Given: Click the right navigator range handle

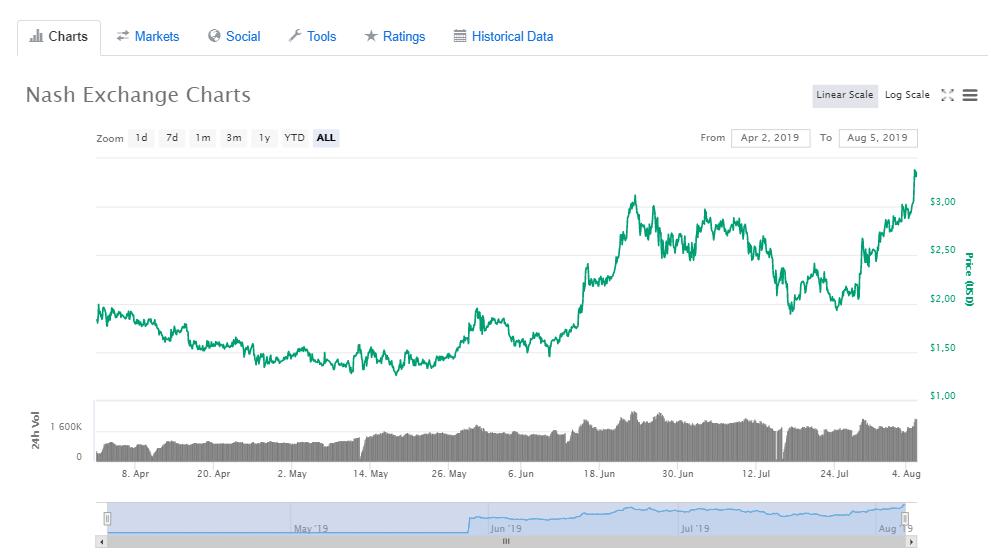Looking at the screenshot, I should [x=905, y=519].
